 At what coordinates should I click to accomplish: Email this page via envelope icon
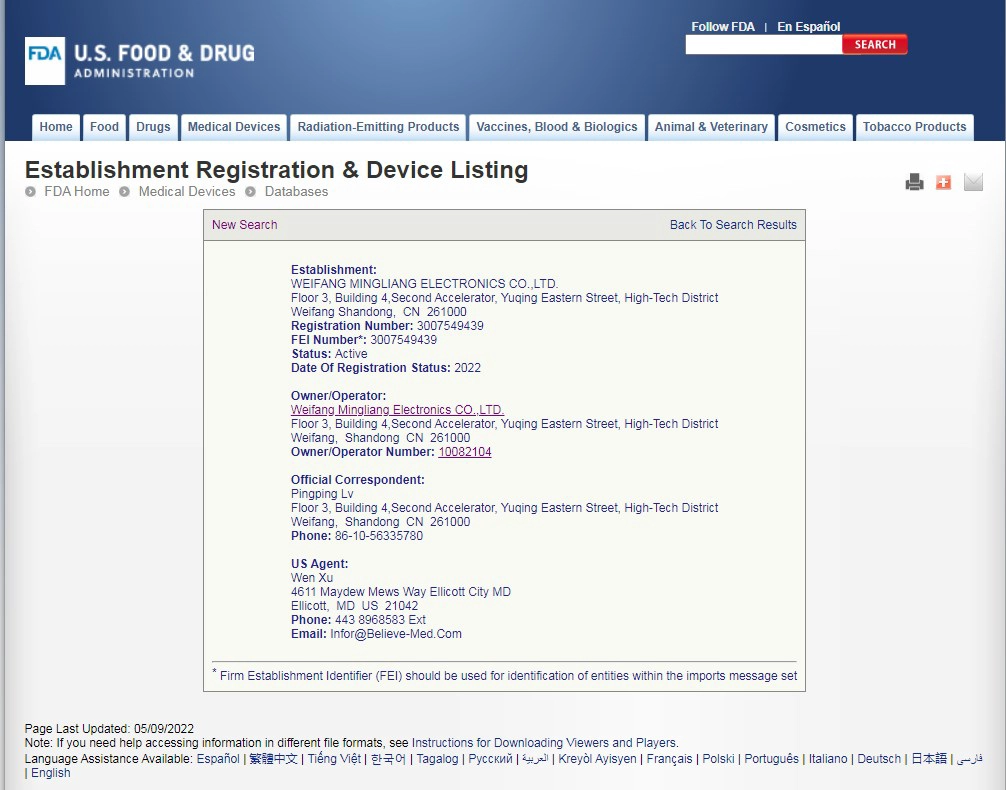point(973,182)
